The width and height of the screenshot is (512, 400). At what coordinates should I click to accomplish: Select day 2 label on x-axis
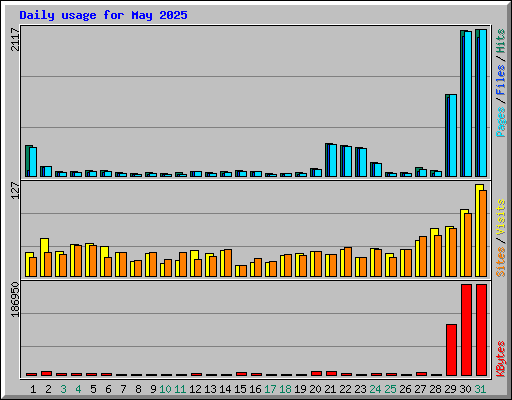48,389
